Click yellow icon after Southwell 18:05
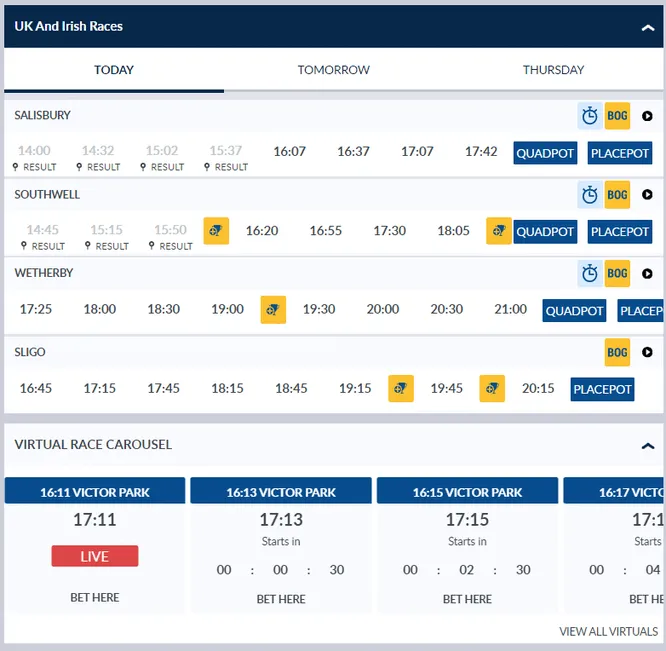The image size is (666, 651). [x=499, y=231]
